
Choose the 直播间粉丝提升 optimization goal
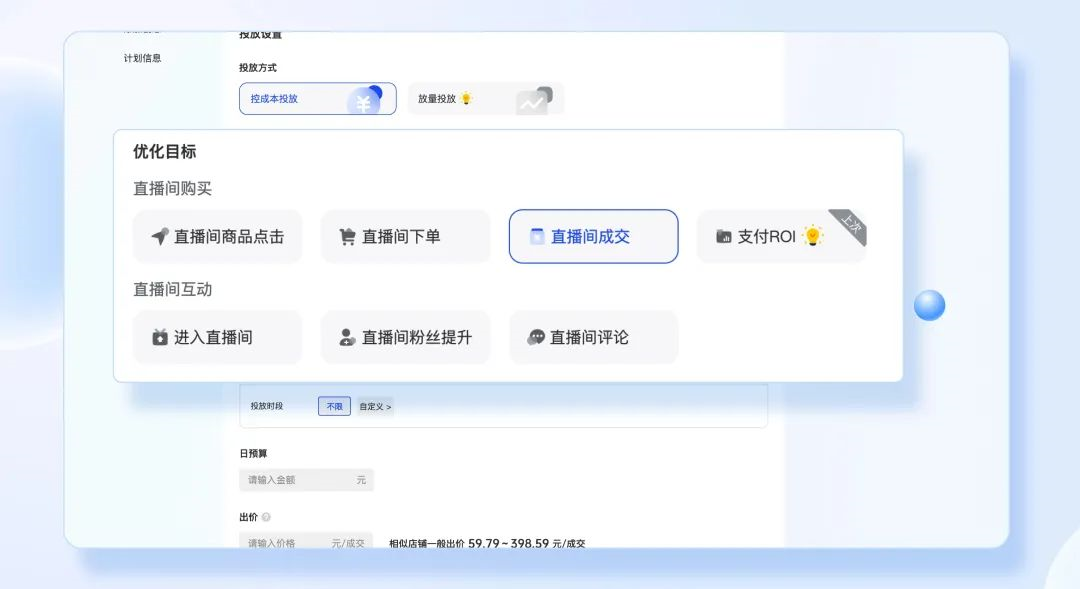pos(405,338)
